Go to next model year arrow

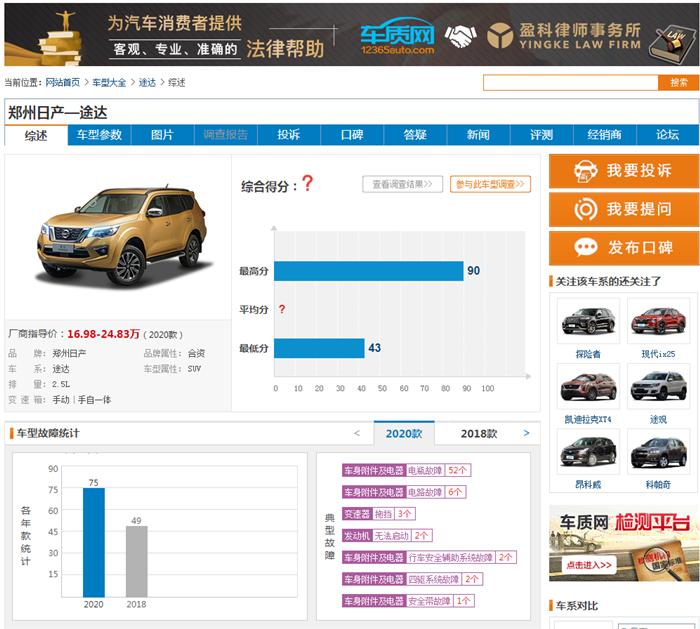pyautogui.click(x=526, y=433)
